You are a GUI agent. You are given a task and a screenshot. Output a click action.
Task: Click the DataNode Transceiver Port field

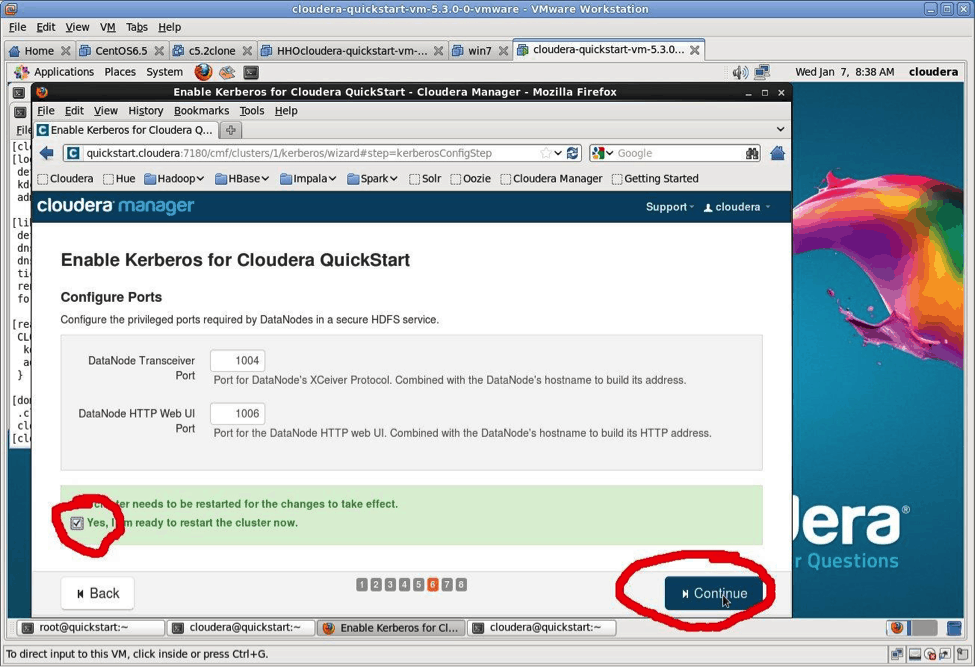pyautogui.click(x=238, y=361)
